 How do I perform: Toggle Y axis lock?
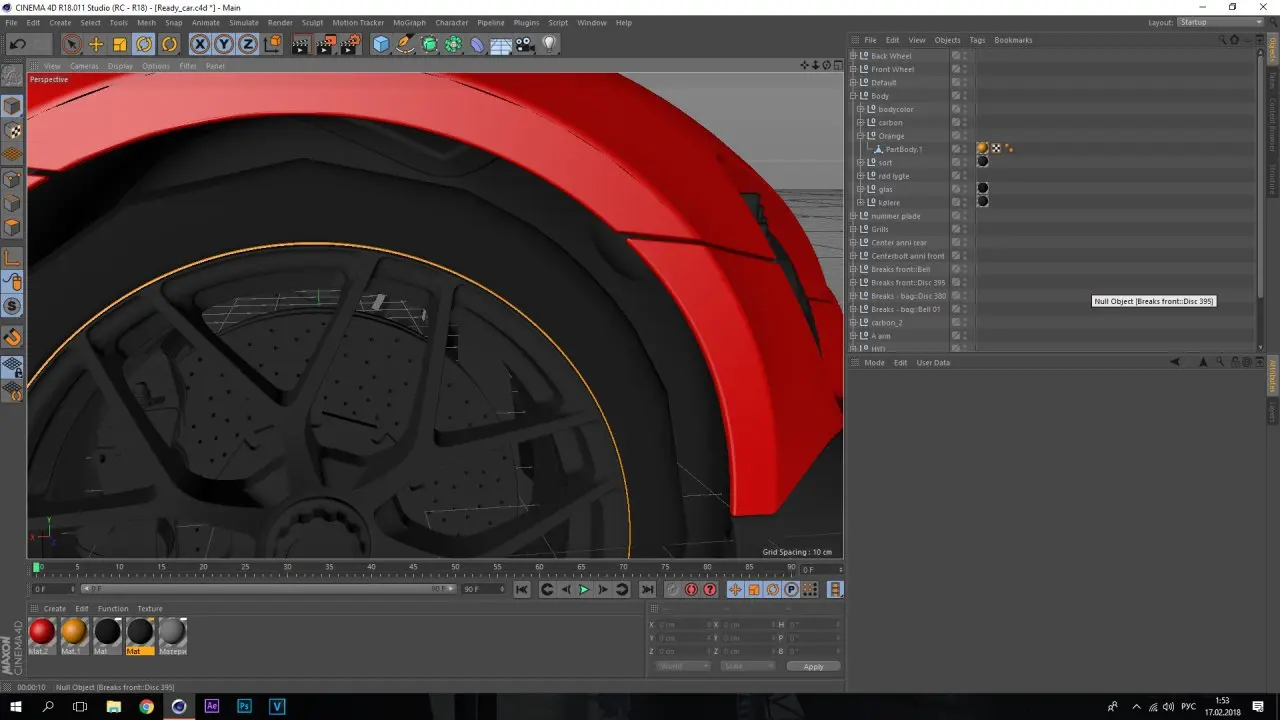pyautogui.click(x=224, y=44)
